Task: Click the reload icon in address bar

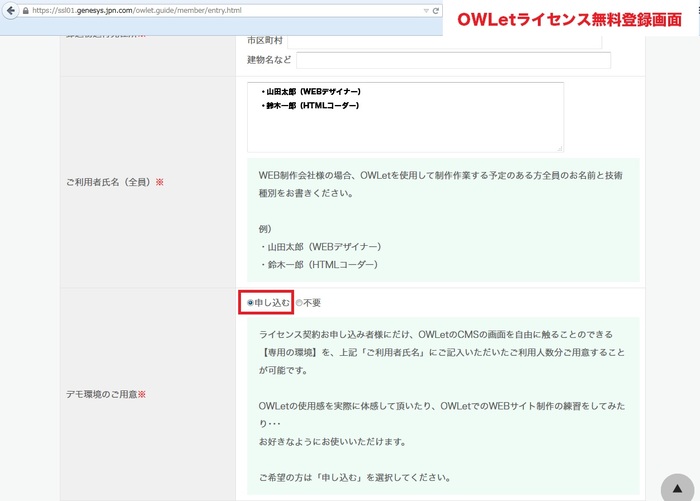Action: coord(436,11)
